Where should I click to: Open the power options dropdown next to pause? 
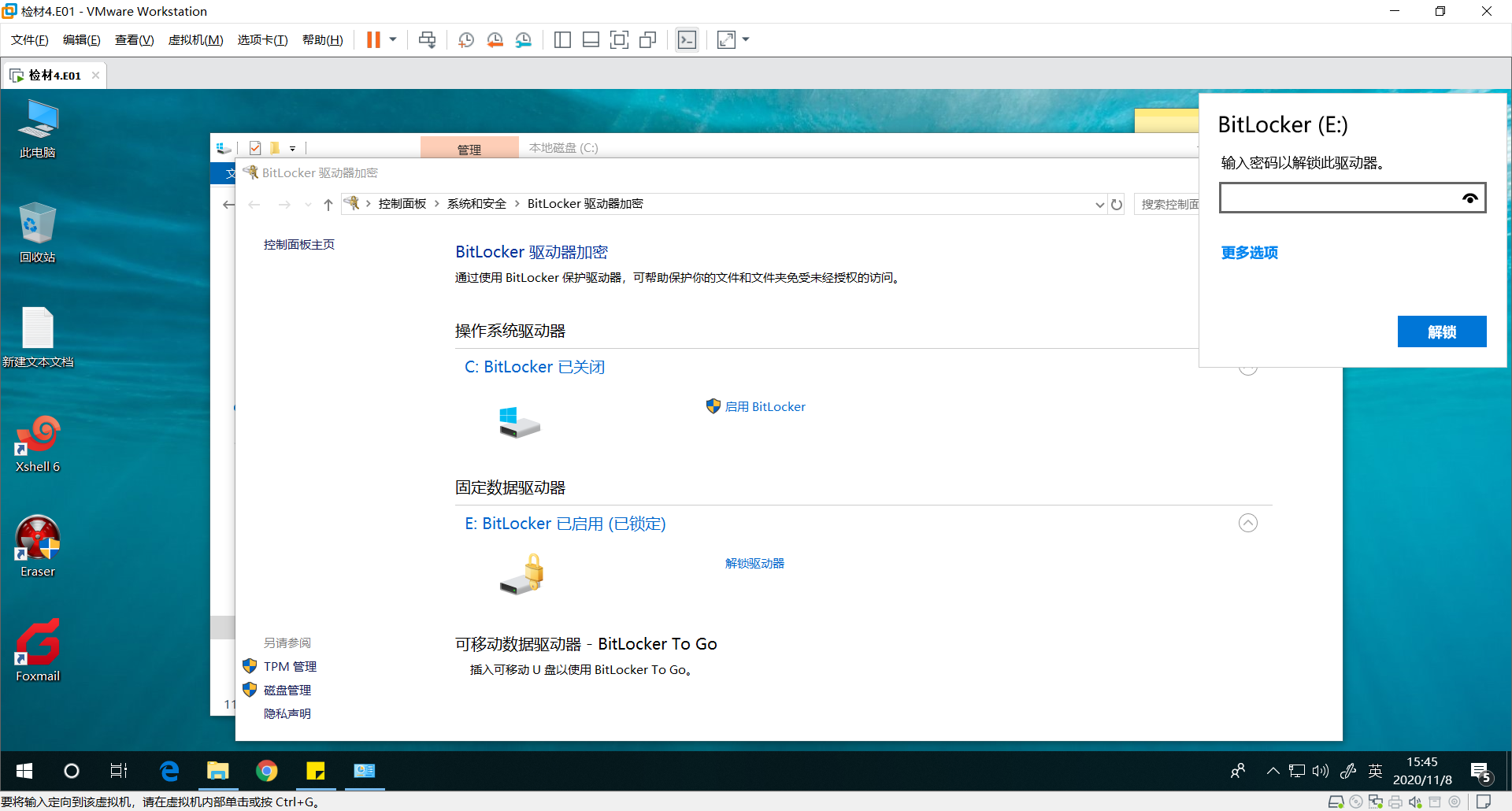tap(393, 39)
